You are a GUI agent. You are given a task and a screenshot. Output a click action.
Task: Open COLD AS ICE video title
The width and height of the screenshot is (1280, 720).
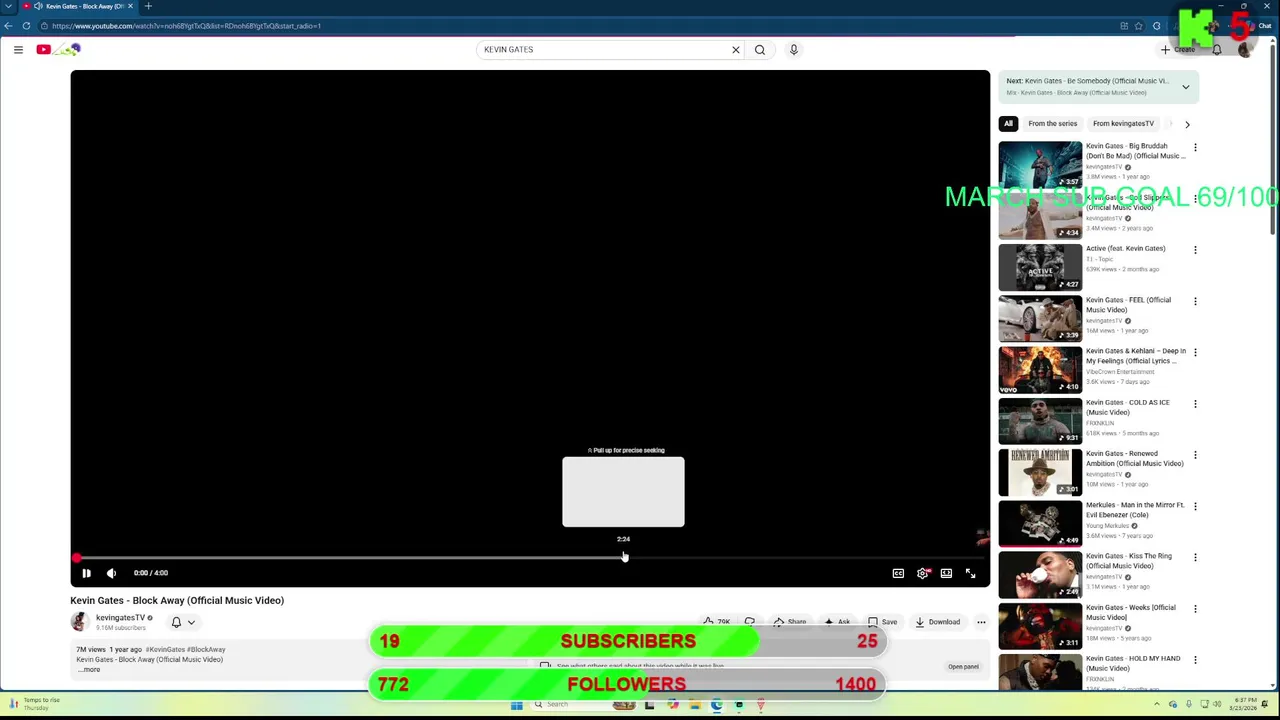[x=1128, y=407]
